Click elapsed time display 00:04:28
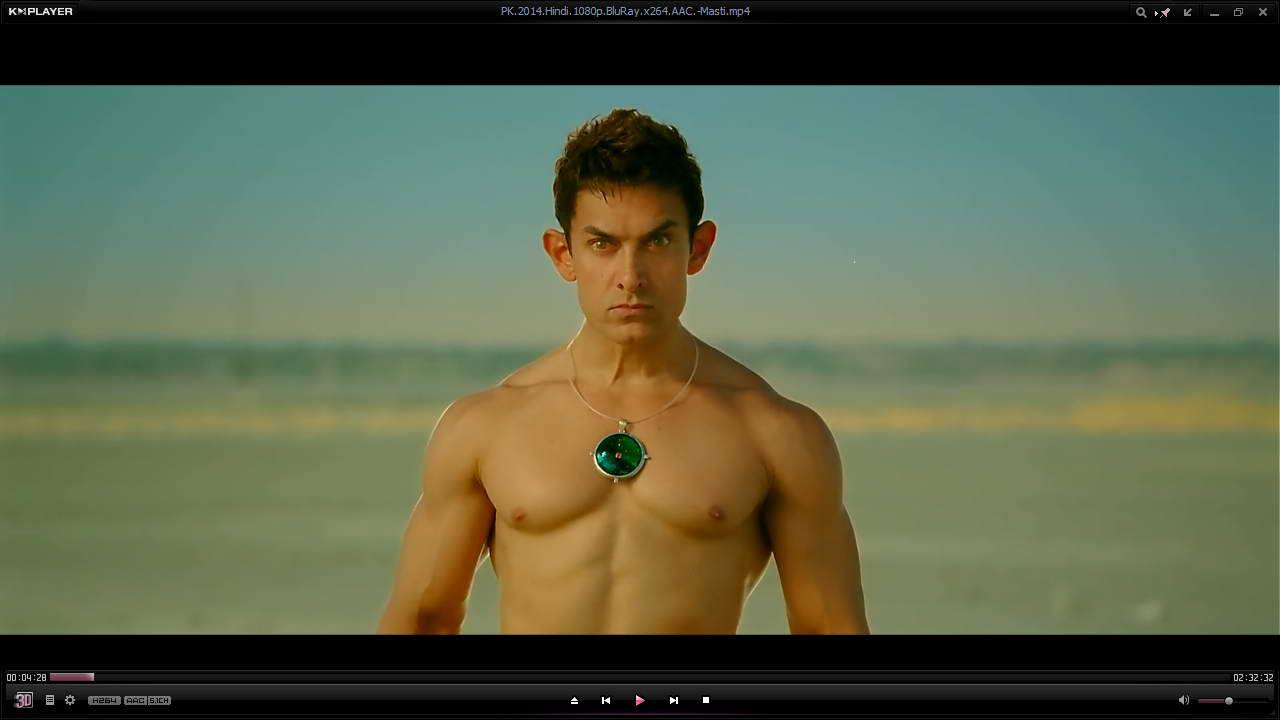 [26, 677]
